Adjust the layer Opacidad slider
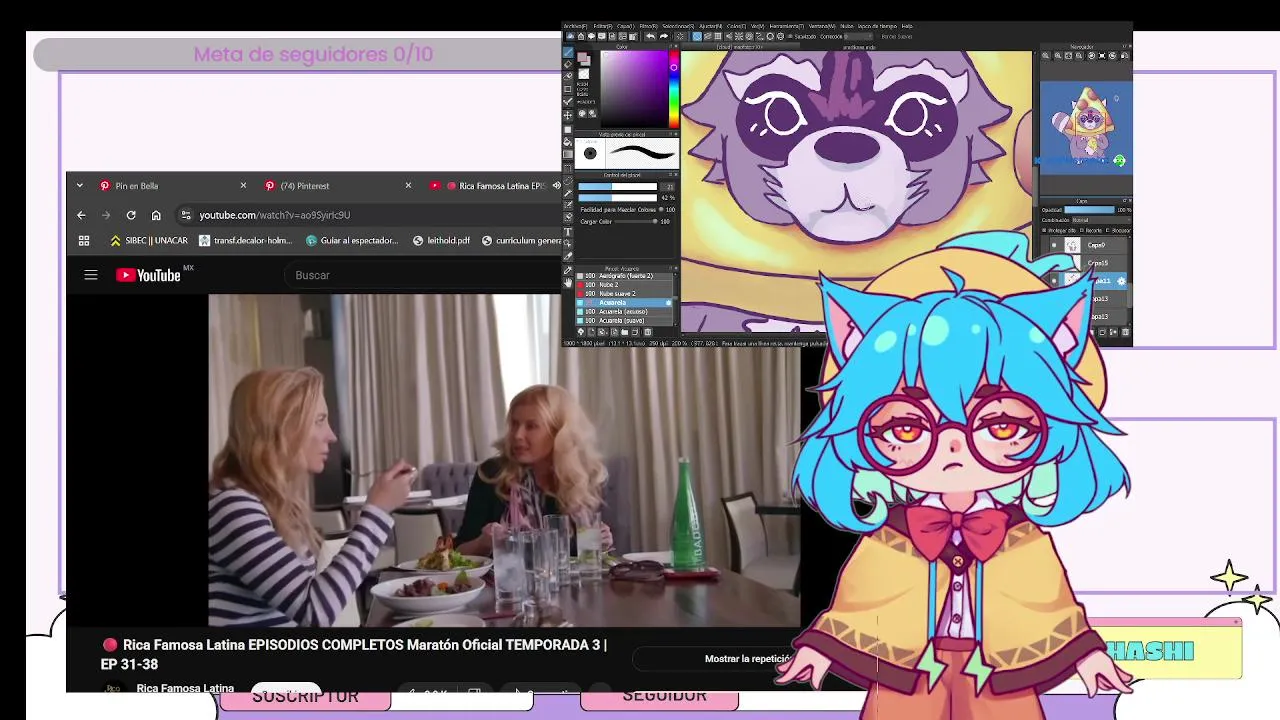This screenshot has width=1280, height=720. coord(1089,210)
